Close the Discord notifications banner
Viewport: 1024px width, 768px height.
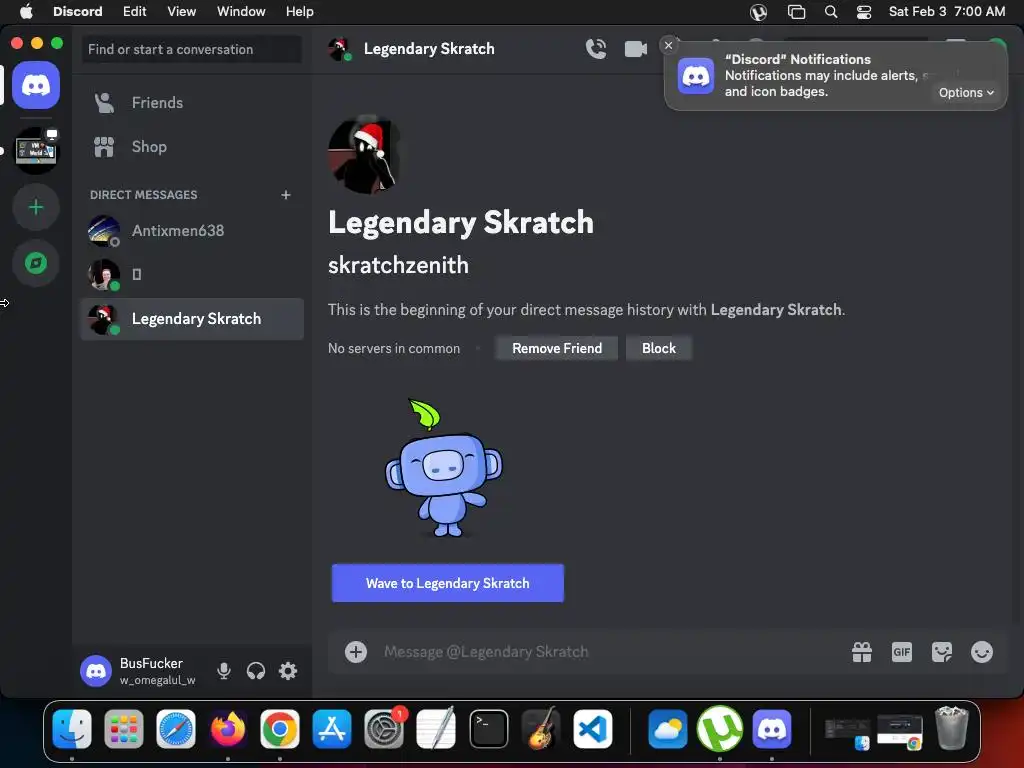tap(668, 45)
